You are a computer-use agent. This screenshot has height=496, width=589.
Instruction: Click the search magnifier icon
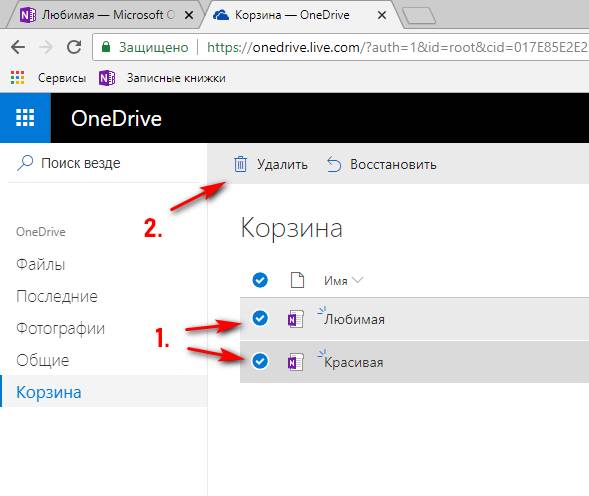click(x=25, y=163)
